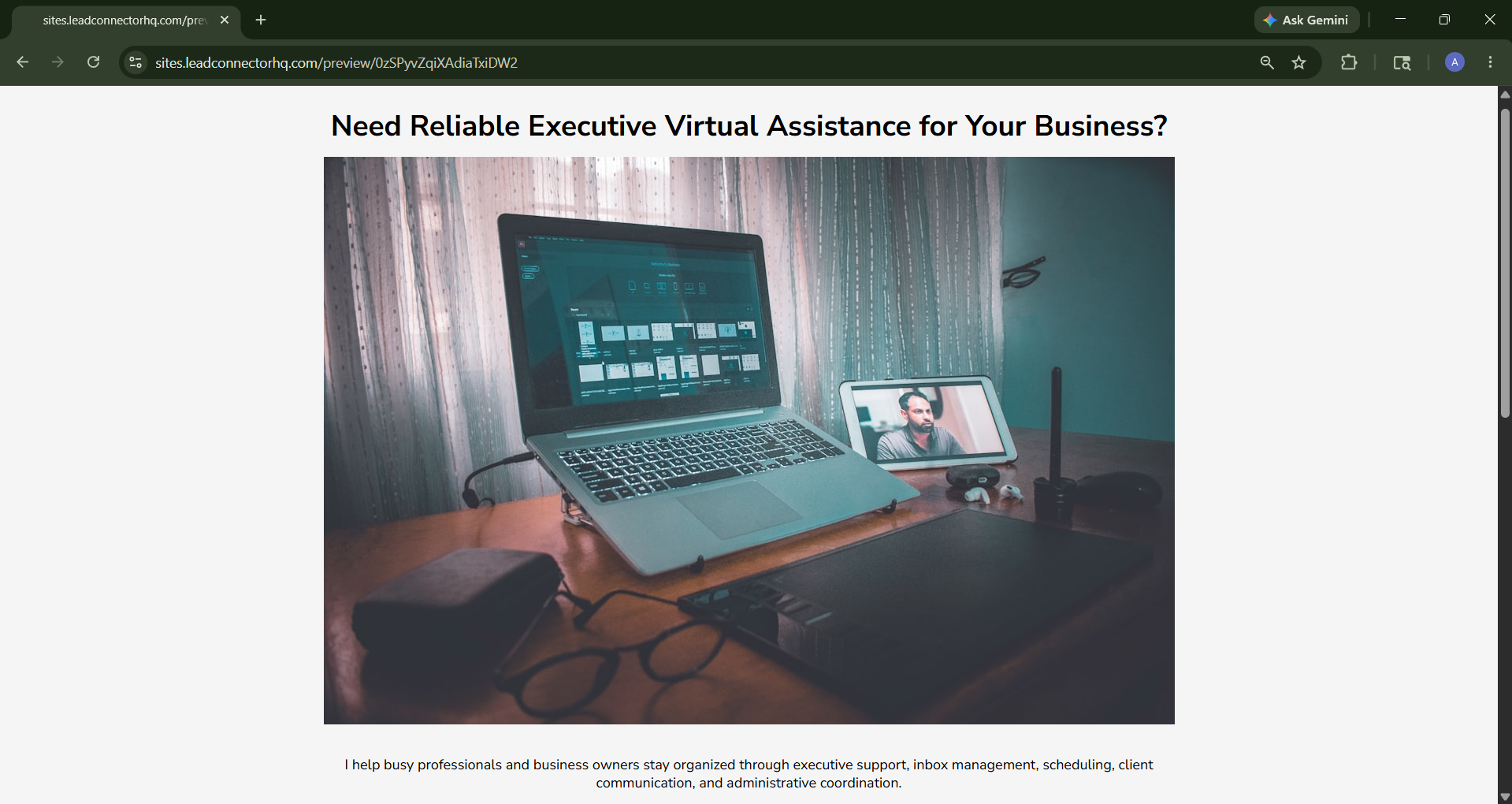Reload the current page
The image size is (1512, 804).
pyautogui.click(x=93, y=62)
